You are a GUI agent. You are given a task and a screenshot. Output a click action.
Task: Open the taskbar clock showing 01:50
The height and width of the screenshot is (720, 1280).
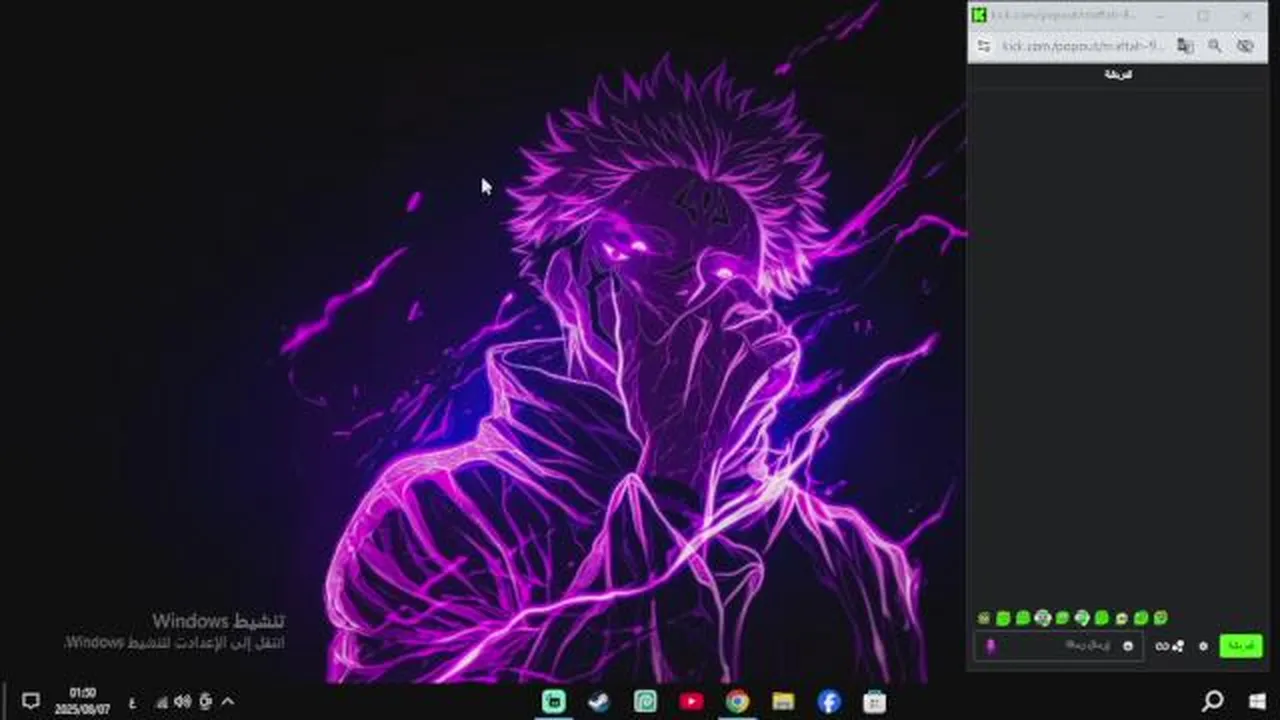(84, 701)
